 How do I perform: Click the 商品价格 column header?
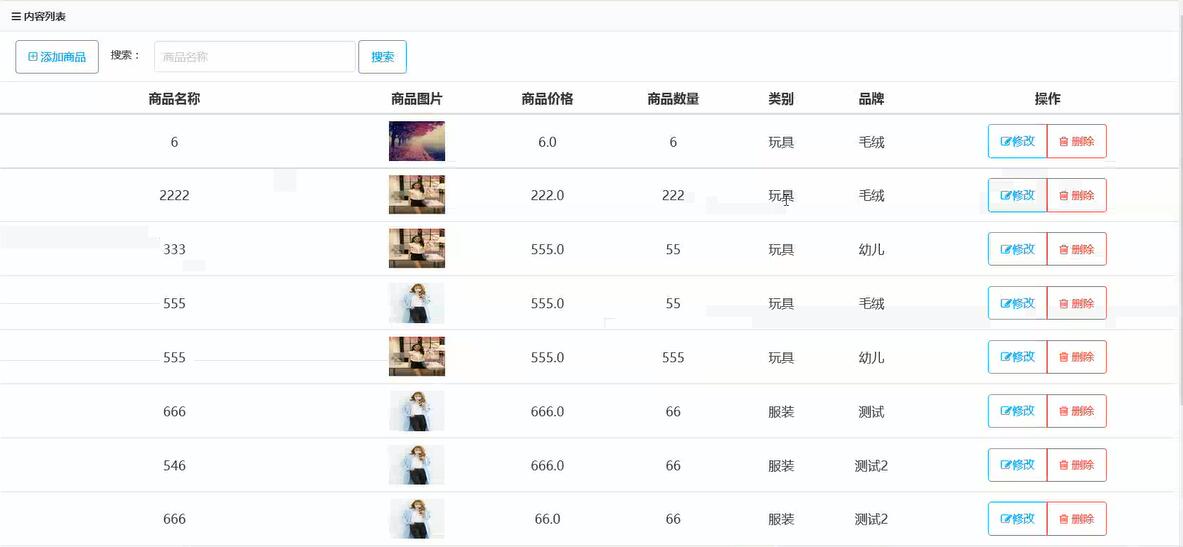click(x=547, y=99)
